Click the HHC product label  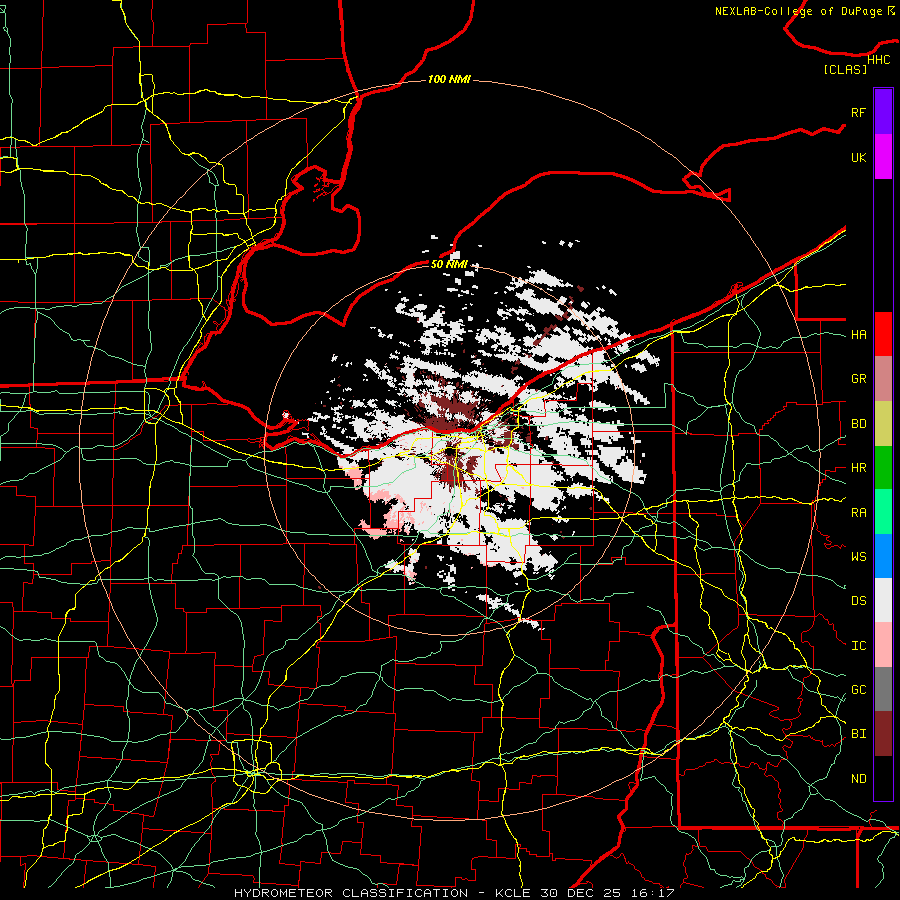click(x=879, y=60)
